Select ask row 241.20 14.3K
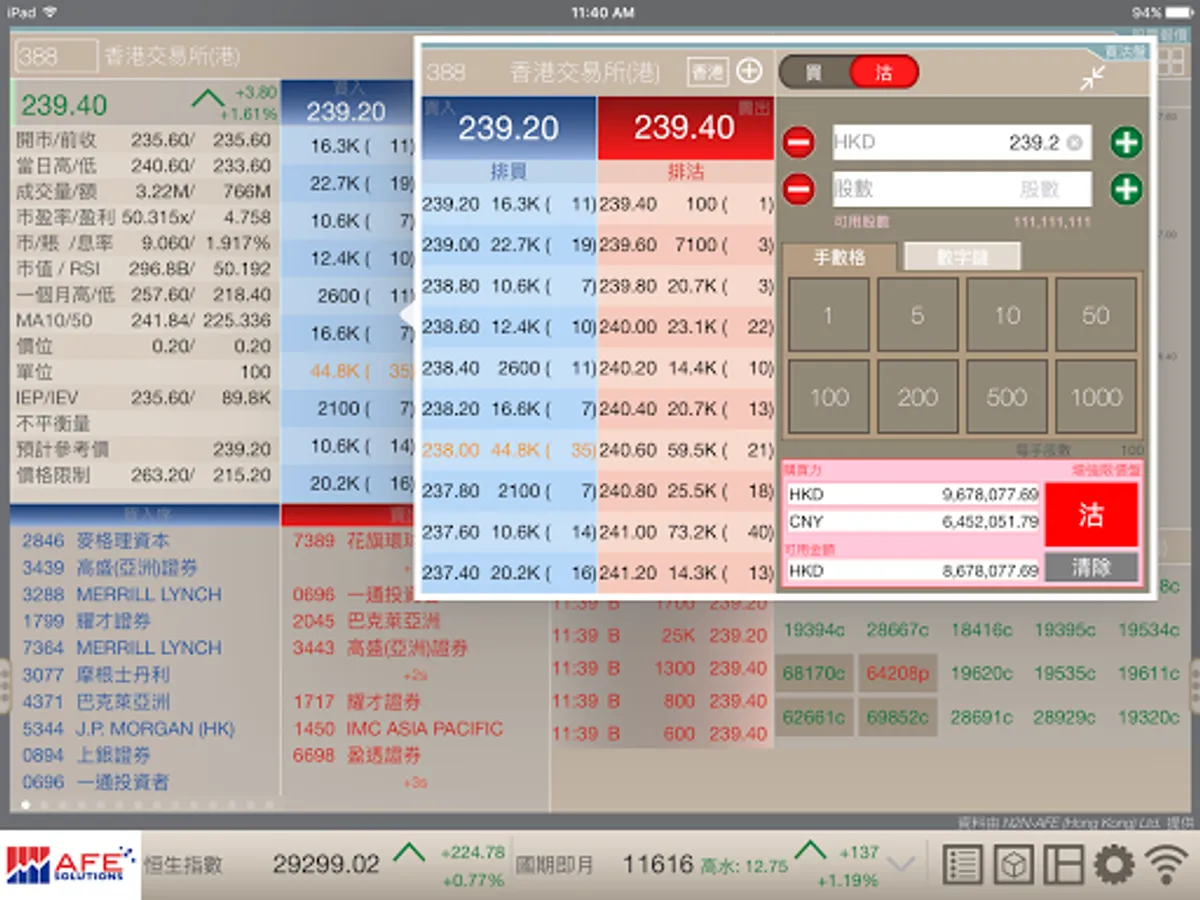This screenshot has width=1200, height=900. point(686,573)
